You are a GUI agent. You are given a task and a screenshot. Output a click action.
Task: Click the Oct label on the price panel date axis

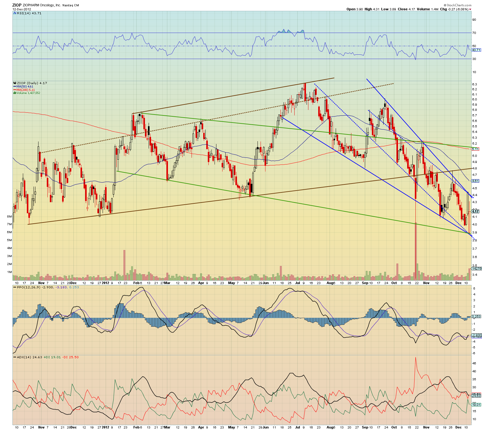pos(394,282)
